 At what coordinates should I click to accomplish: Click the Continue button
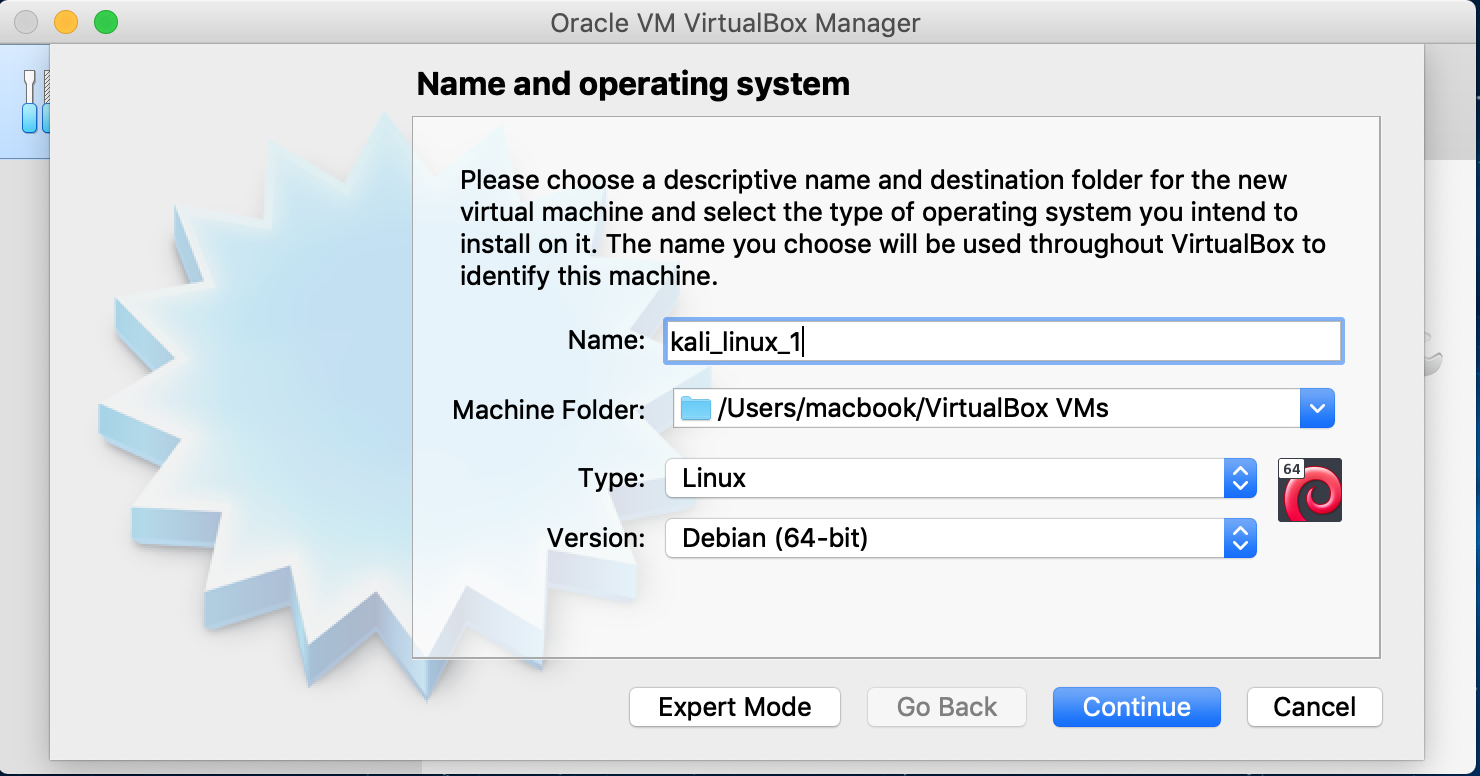pos(1137,707)
